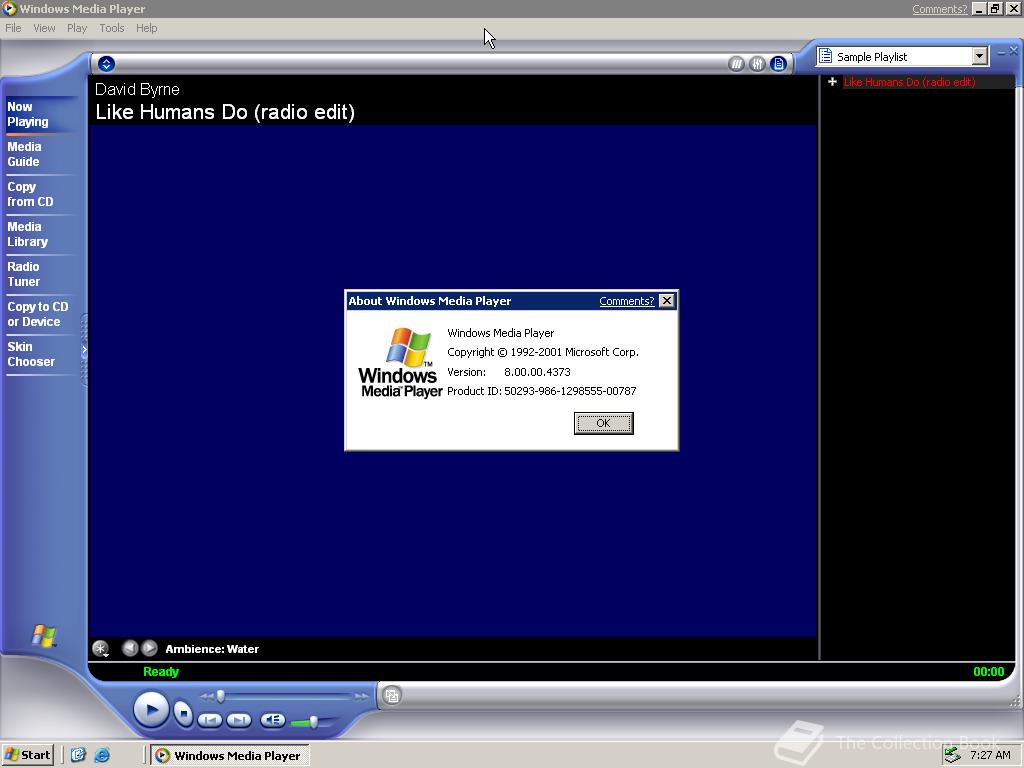Click the Ready status text

tap(161, 671)
